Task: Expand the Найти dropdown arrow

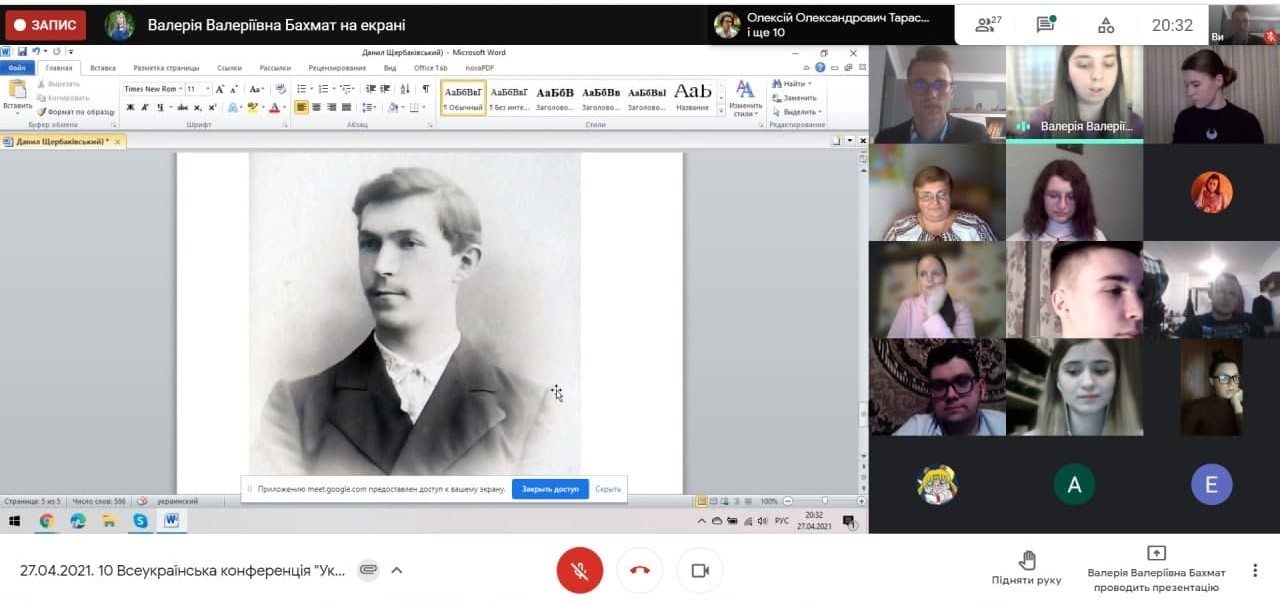Action: [809, 84]
